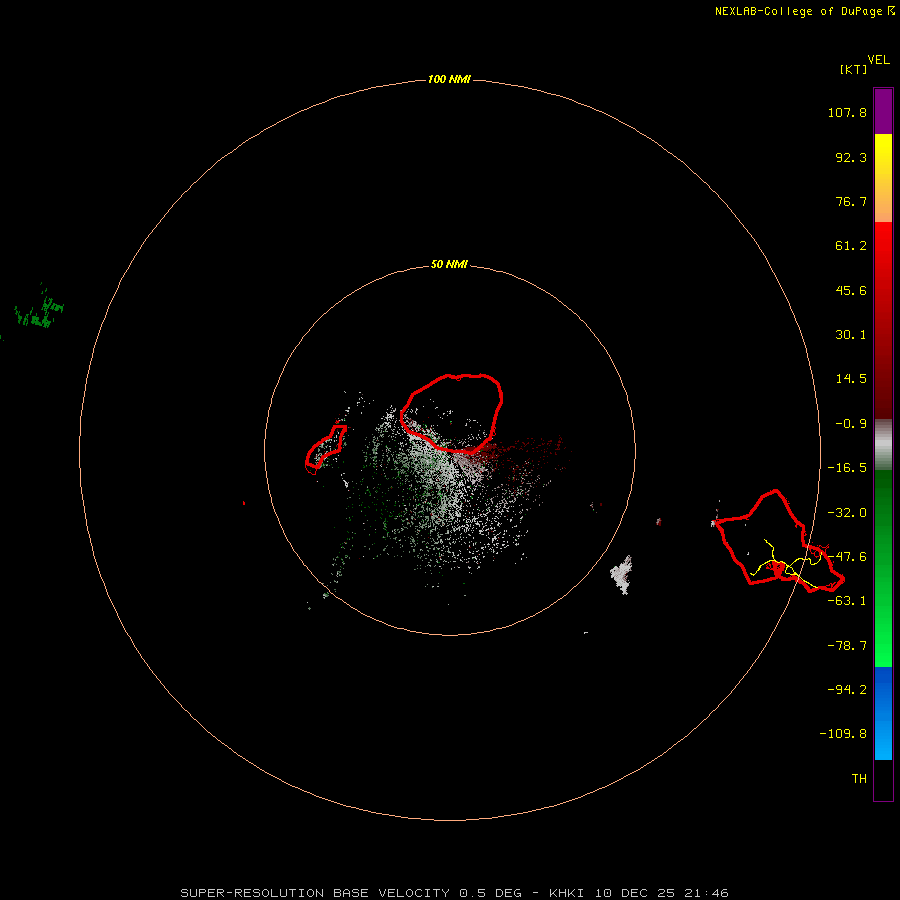This screenshot has width=900, height=900.
Task: Click the 92.3 scale value
Action: pos(851,157)
